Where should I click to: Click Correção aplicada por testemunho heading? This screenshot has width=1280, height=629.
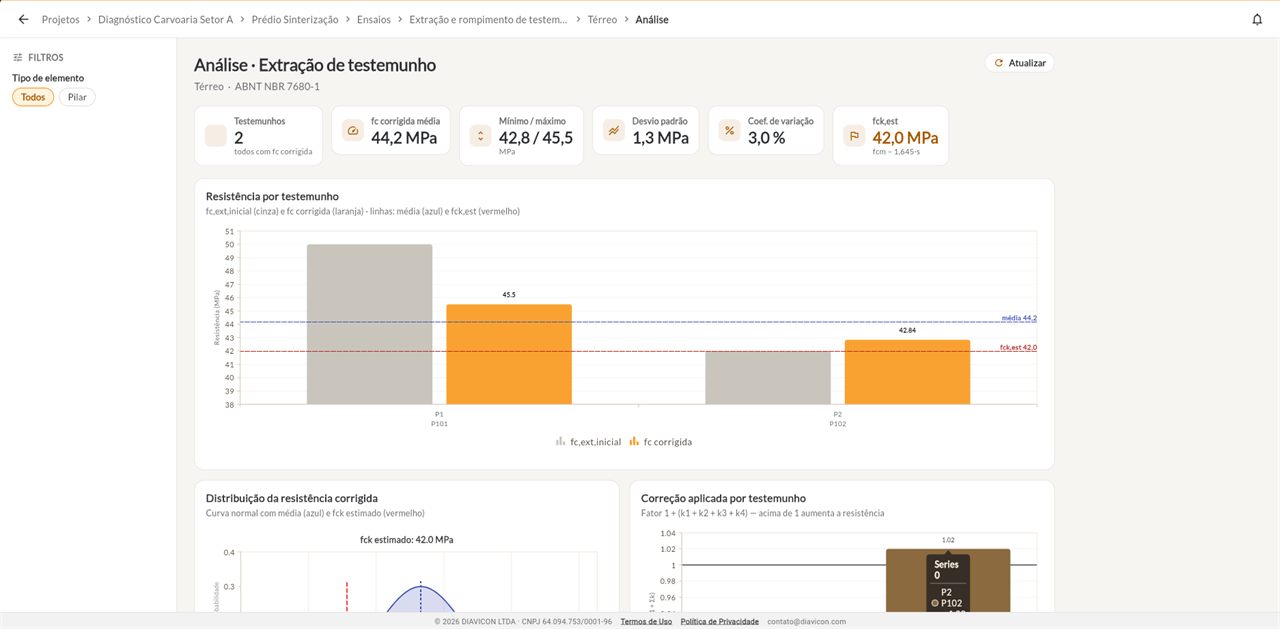(723, 498)
